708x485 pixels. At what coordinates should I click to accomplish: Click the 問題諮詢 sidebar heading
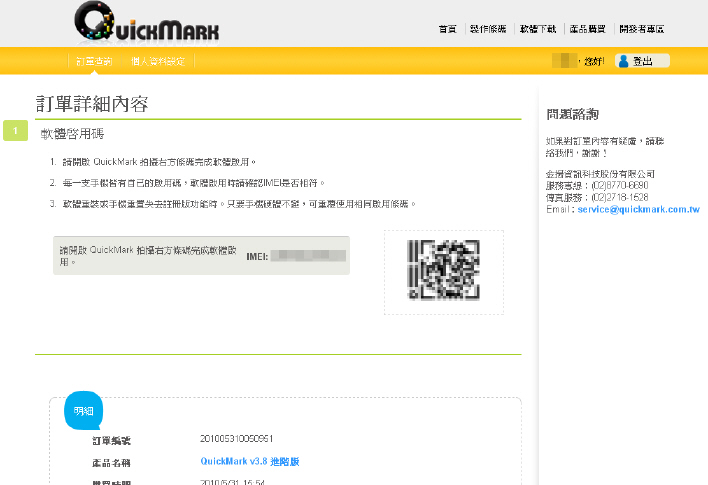(x=572, y=114)
